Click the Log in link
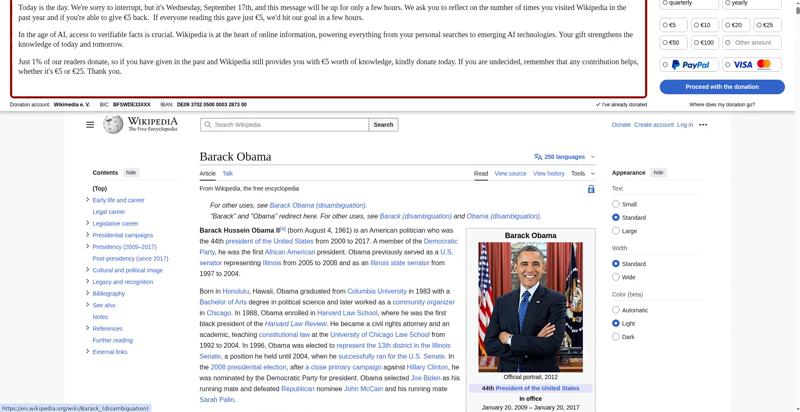The height and width of the screenshot is (412, 800). tap(685, 125)
